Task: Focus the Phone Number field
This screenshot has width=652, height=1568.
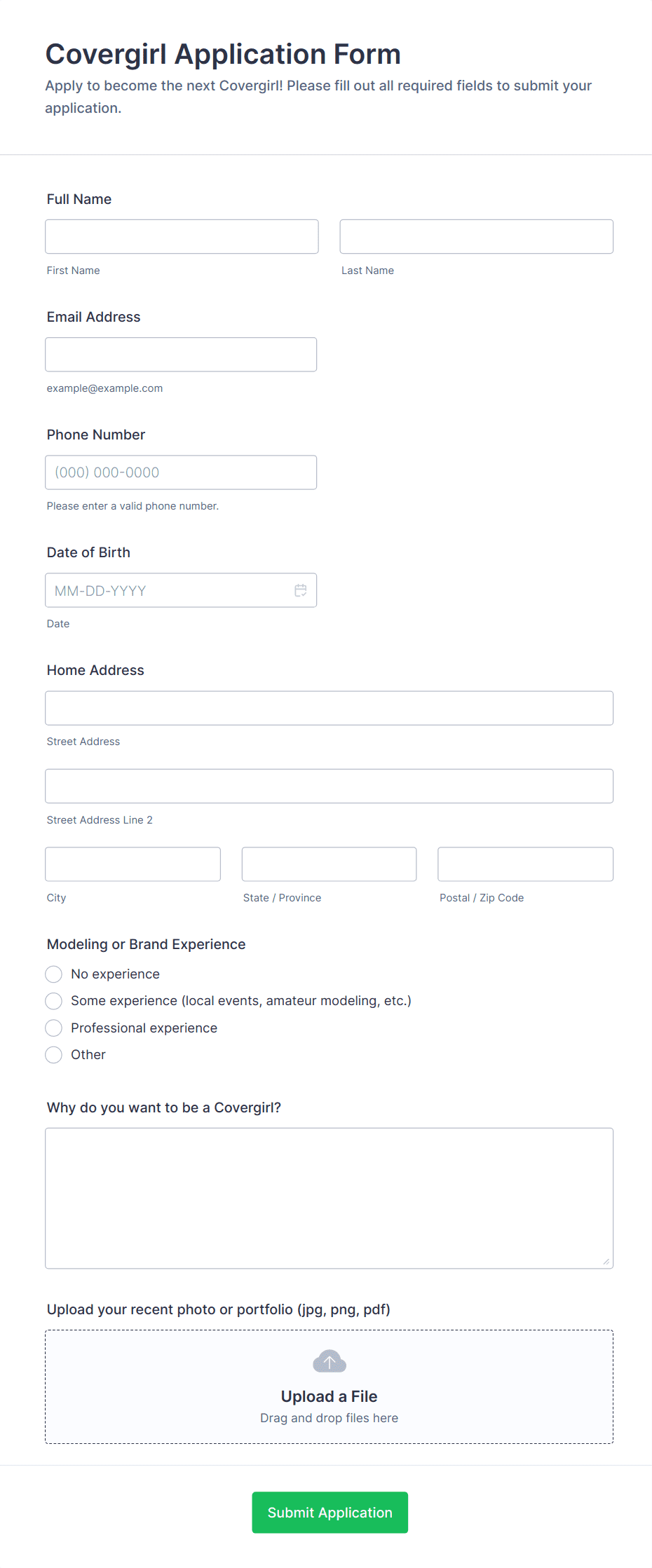Action: (181, 472)
